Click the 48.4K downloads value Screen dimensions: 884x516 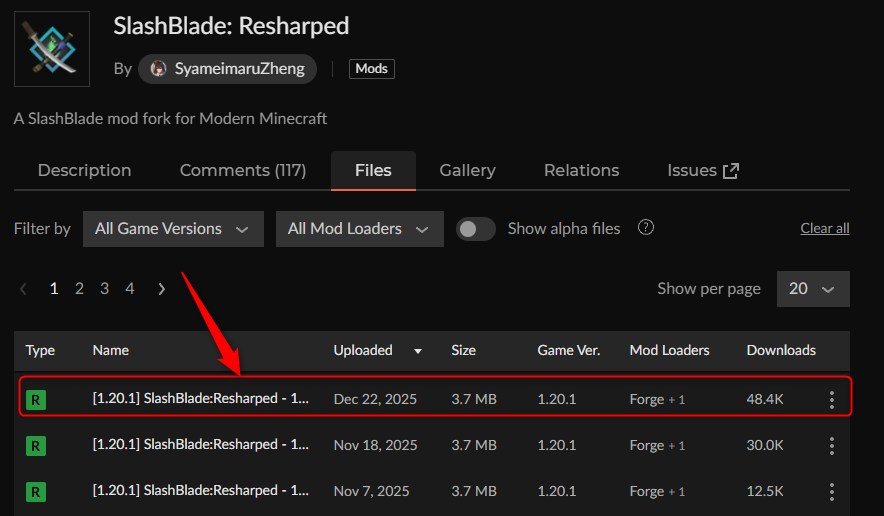coord(765,399)
